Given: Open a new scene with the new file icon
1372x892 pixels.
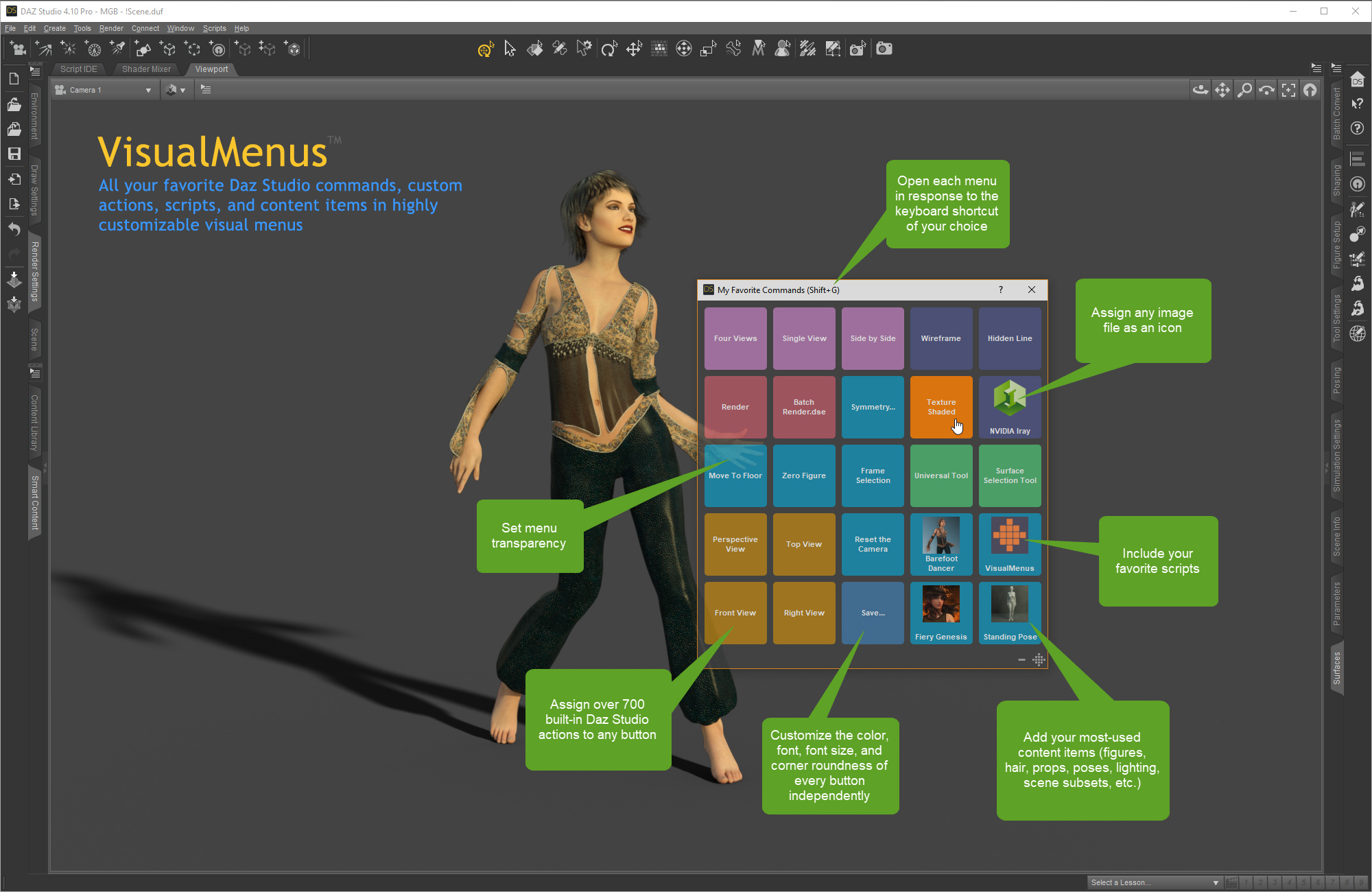Looking at the screenshot, I should point(14,79).
